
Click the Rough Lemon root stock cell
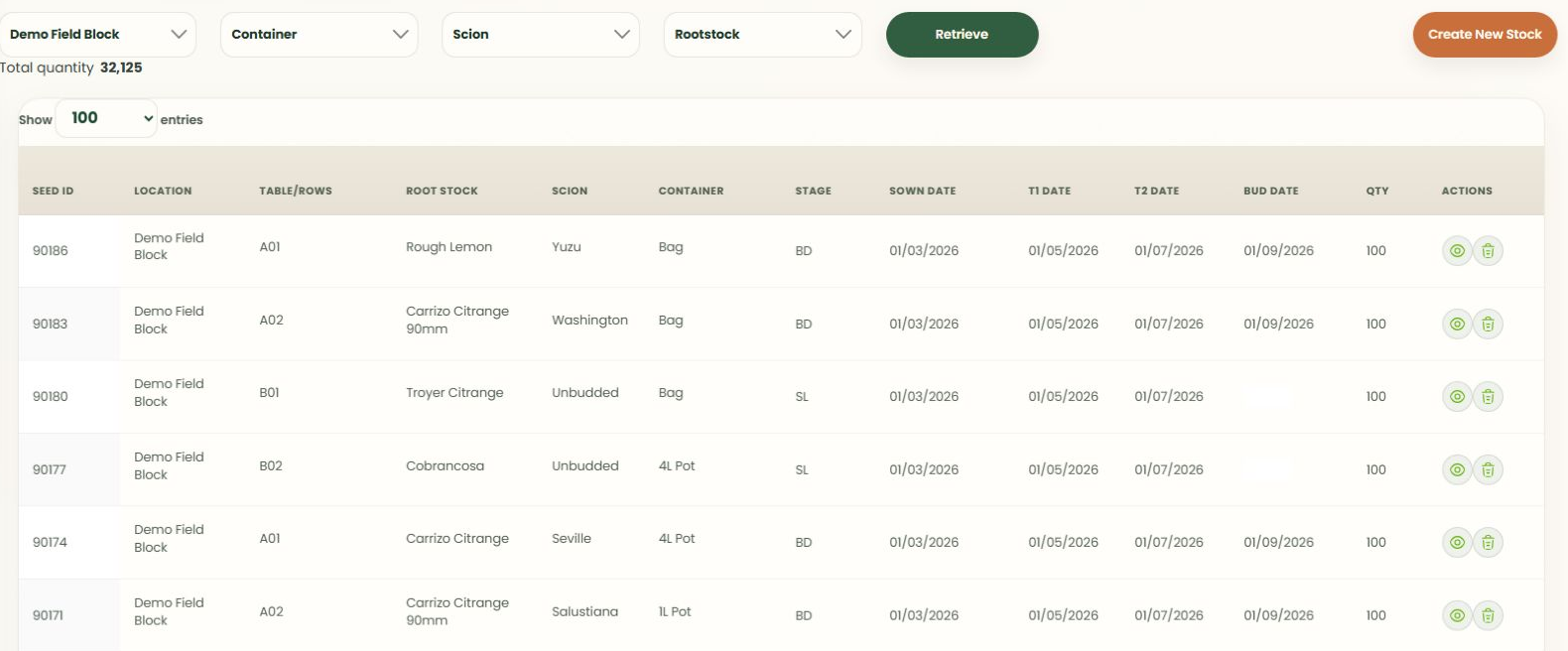449,247
